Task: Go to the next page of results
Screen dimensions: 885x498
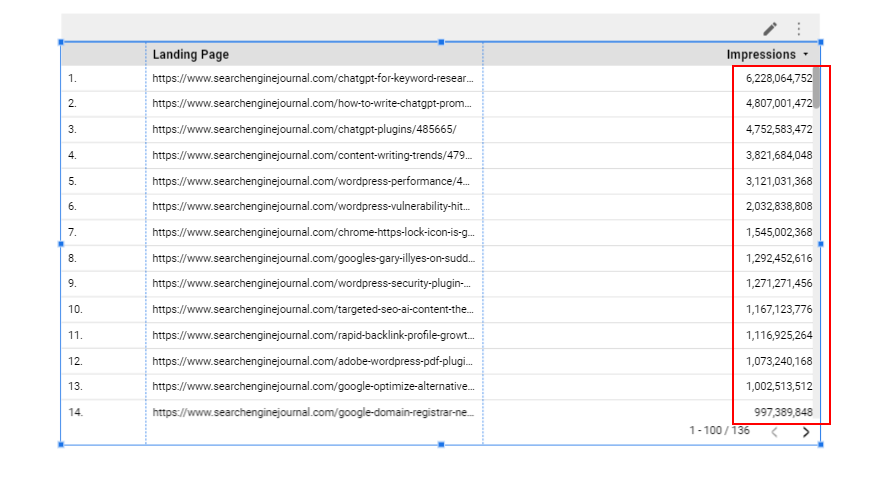Action: pyautogui.click(x=805, y=432)
